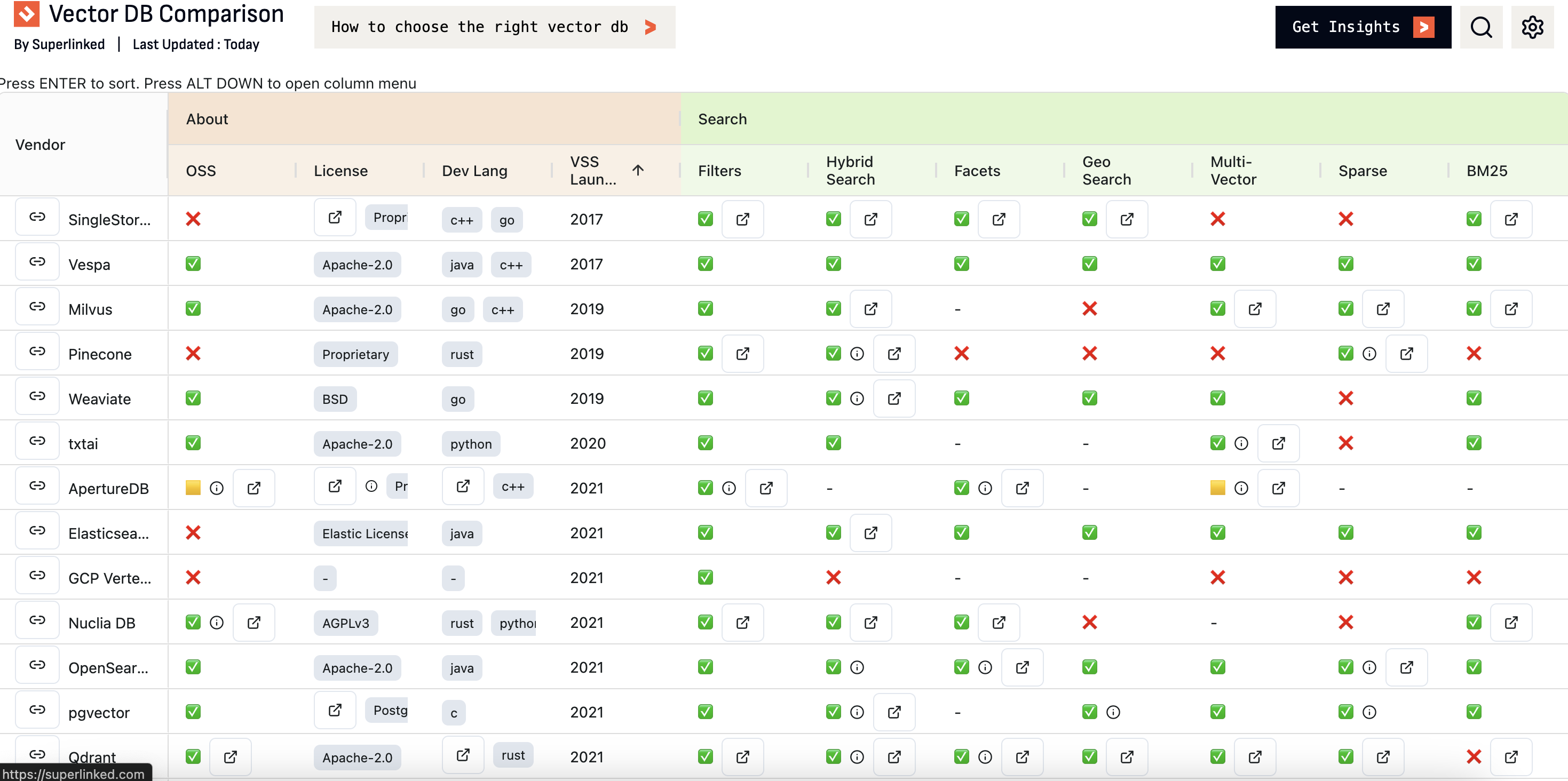
Task: Click the About section header
Action: tap(207, 119)
